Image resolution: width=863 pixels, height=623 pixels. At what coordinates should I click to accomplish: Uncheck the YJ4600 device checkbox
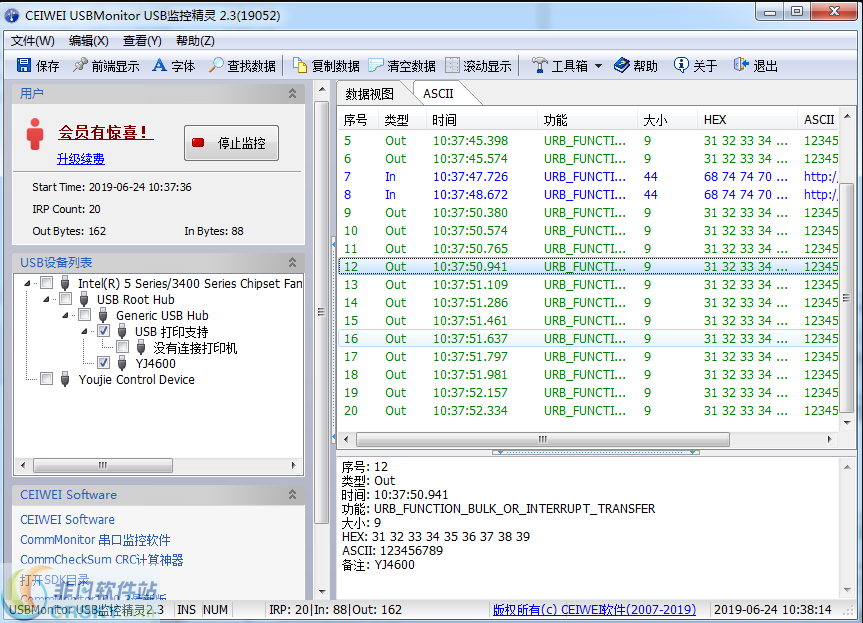[105, 363]
